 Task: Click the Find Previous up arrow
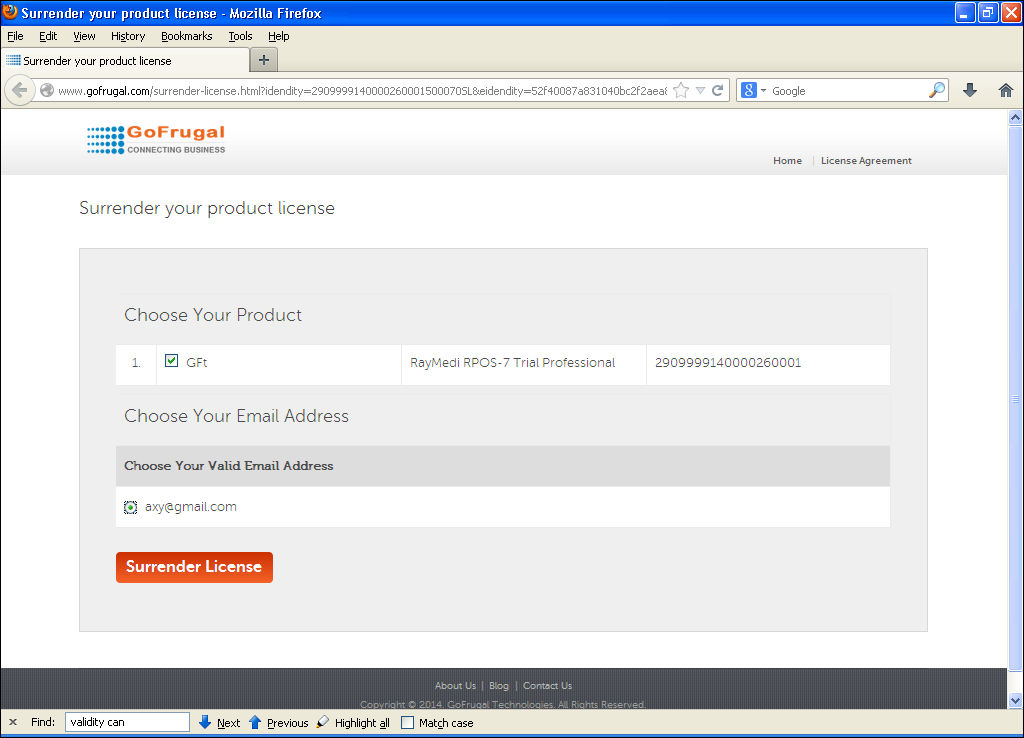coord(255,722)
